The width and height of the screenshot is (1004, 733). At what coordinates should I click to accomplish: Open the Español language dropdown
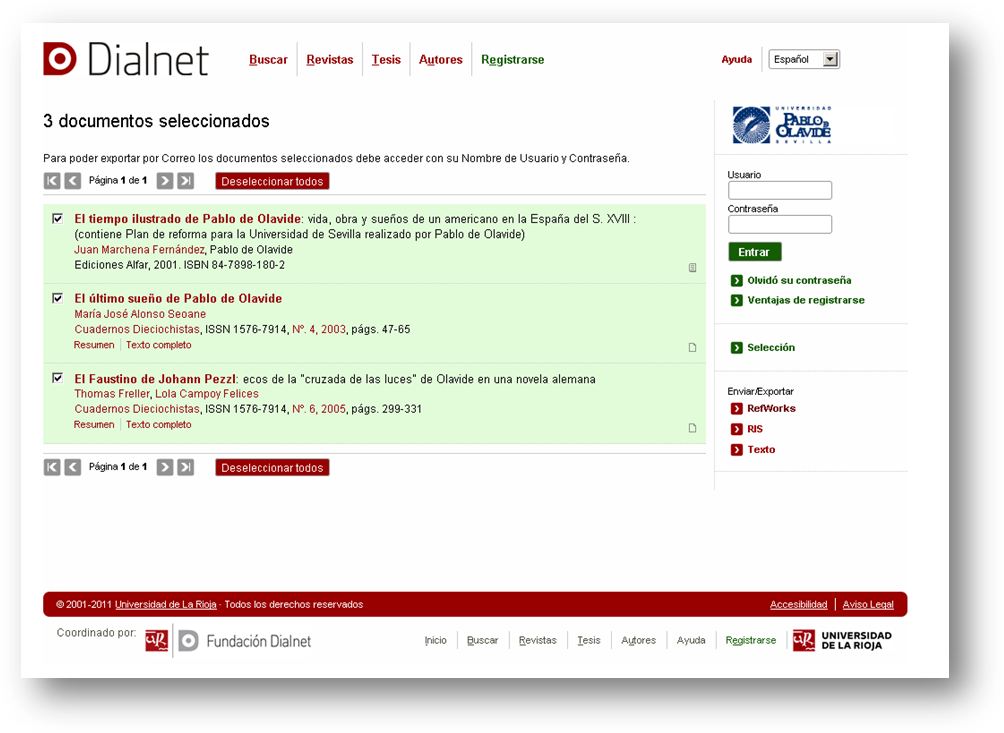pos(804,60)
